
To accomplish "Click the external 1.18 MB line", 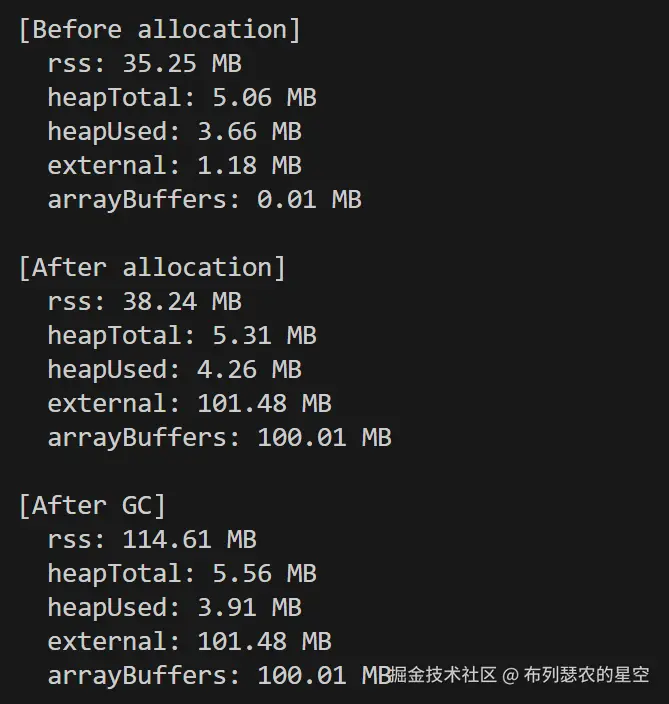I will pyautogui.click(x=174, y=166).
